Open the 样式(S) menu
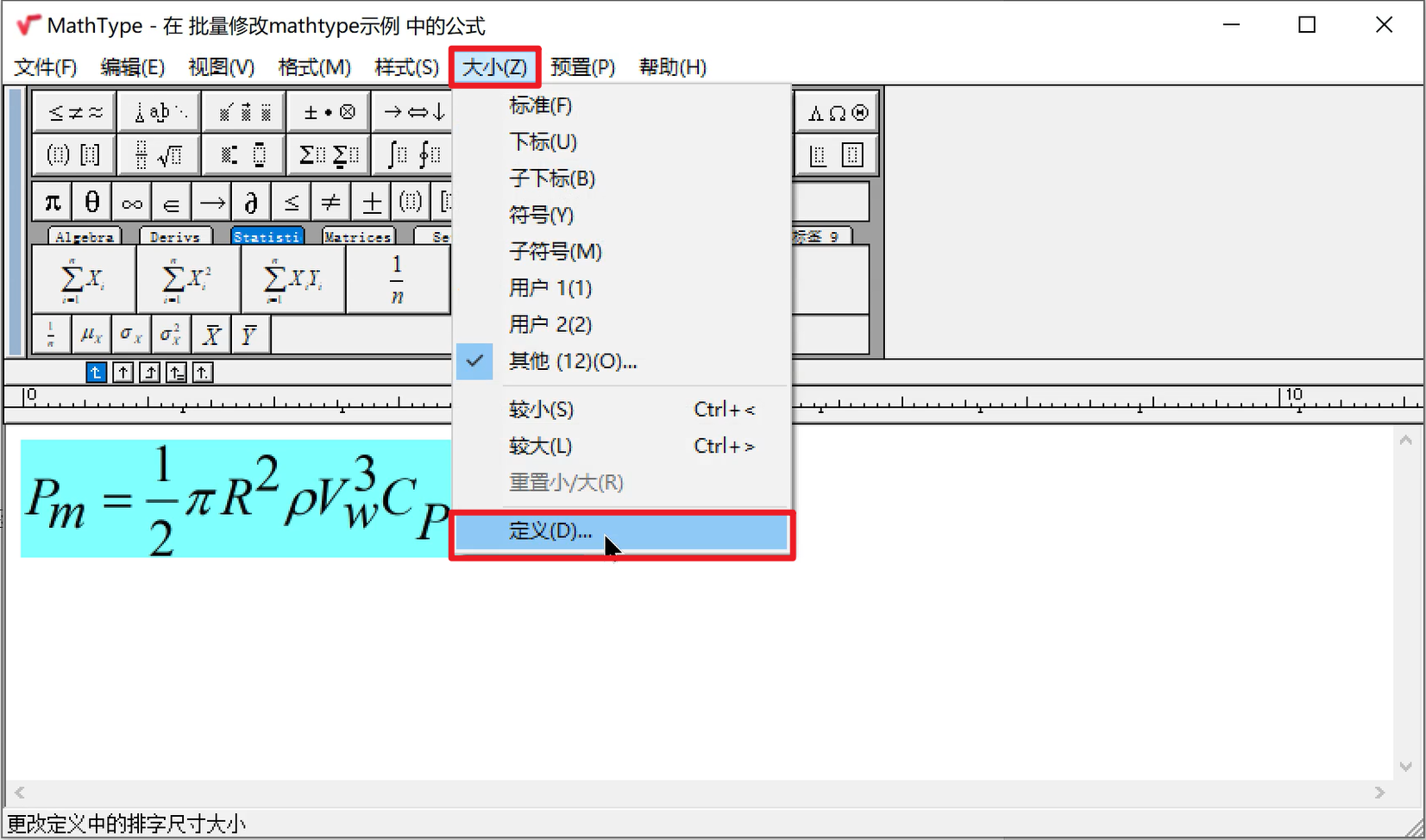The width and height of the screenshot is (1426, 840). [407, 67]
